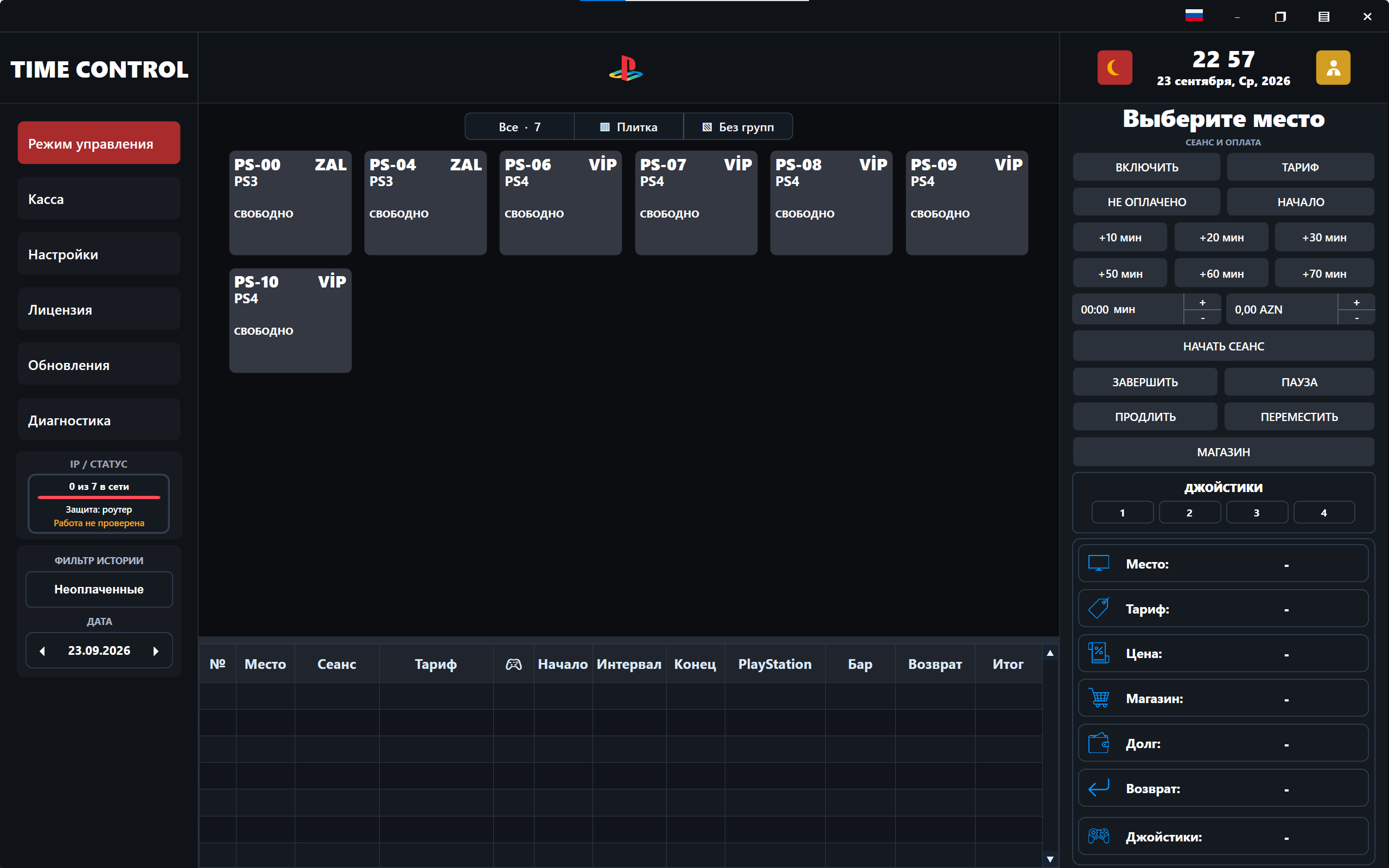Go to next date with right arrow
This screenshot has width=1389, height=868.
[156, 651]
